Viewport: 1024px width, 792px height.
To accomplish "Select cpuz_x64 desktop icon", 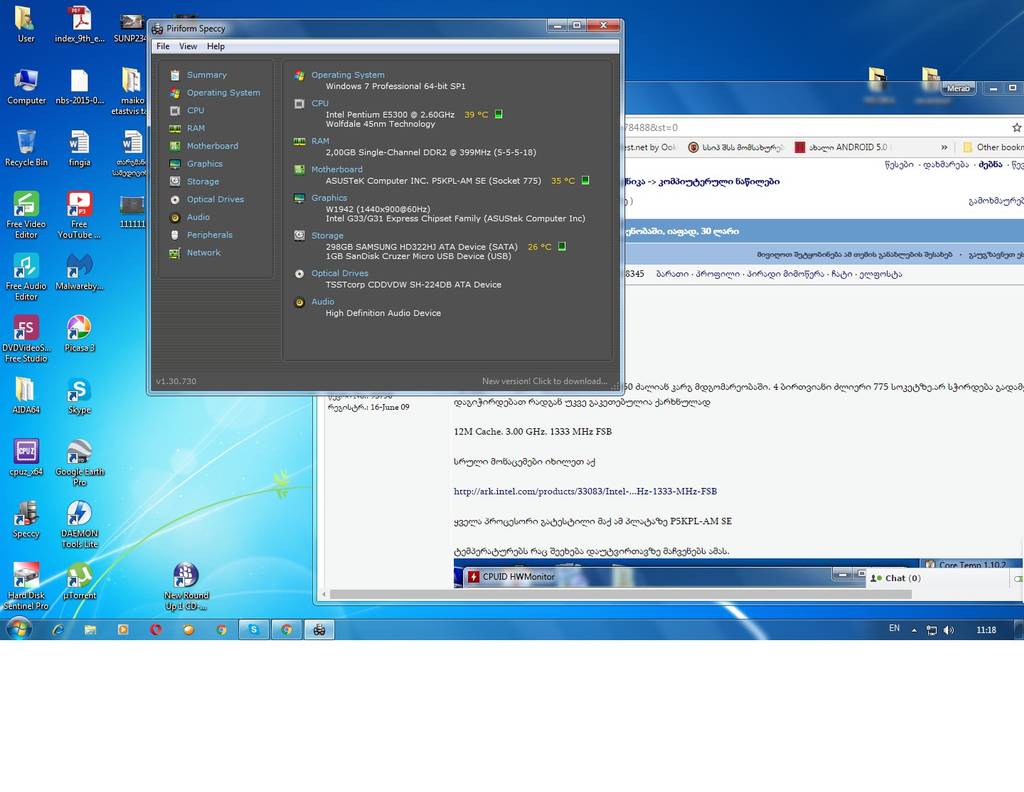I will click(x=26, y=458).
